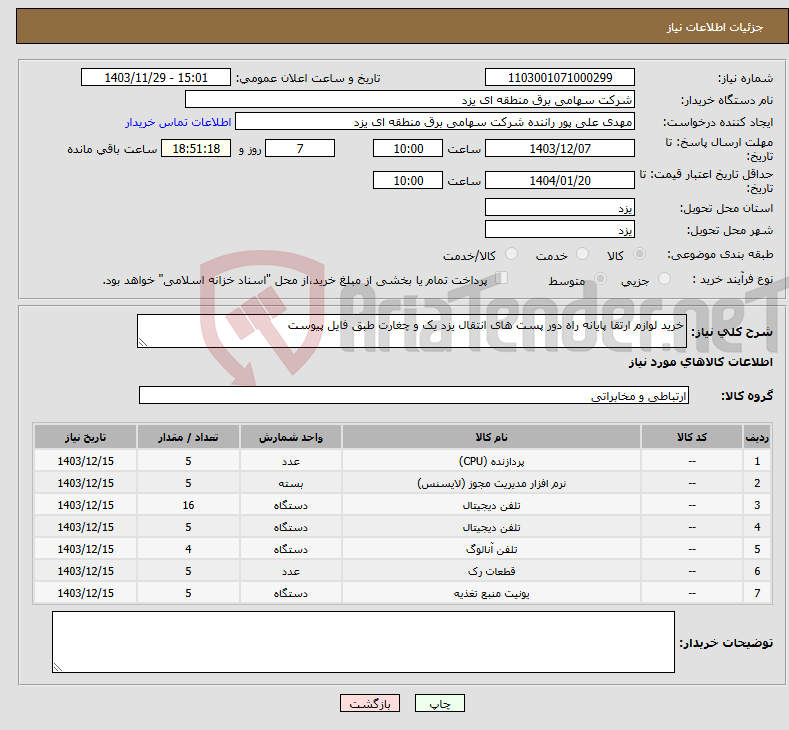Click the دستگاه unit cell for یونیت منبع تغذیه
789x730 pixels.
[x=291, y=593]
